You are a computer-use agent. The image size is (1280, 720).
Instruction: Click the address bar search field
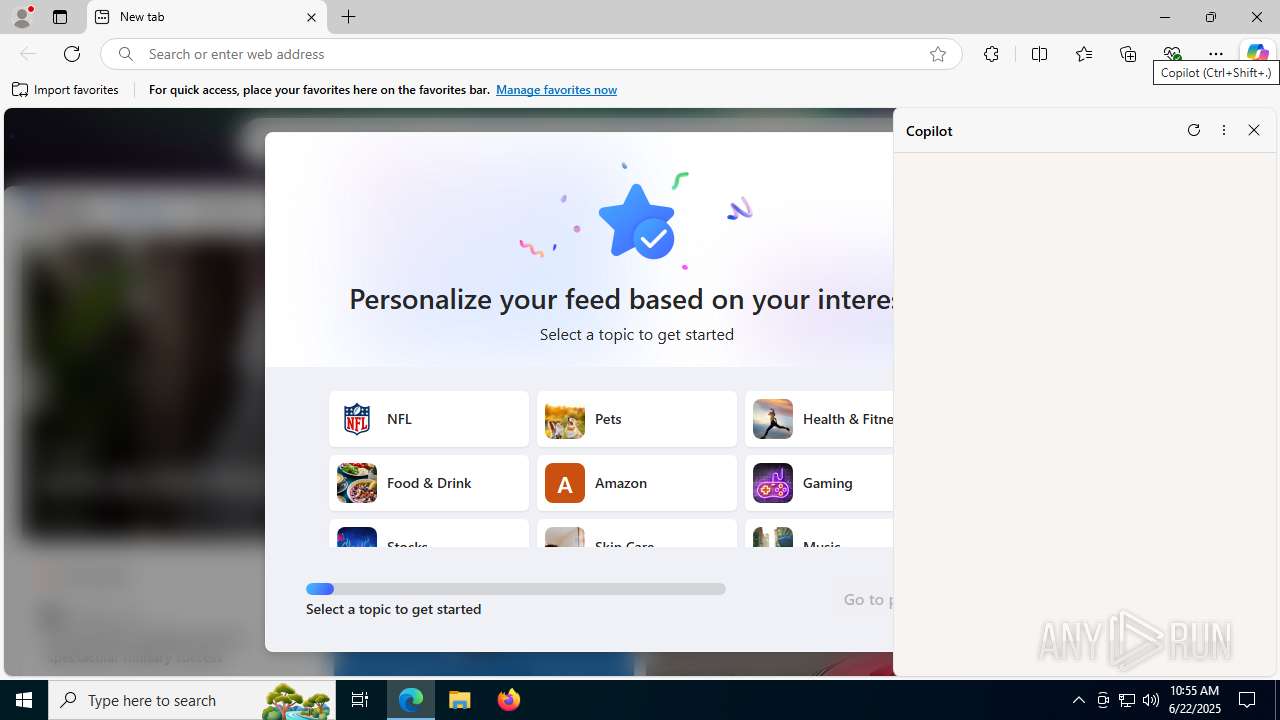click(x=530, y=54)
